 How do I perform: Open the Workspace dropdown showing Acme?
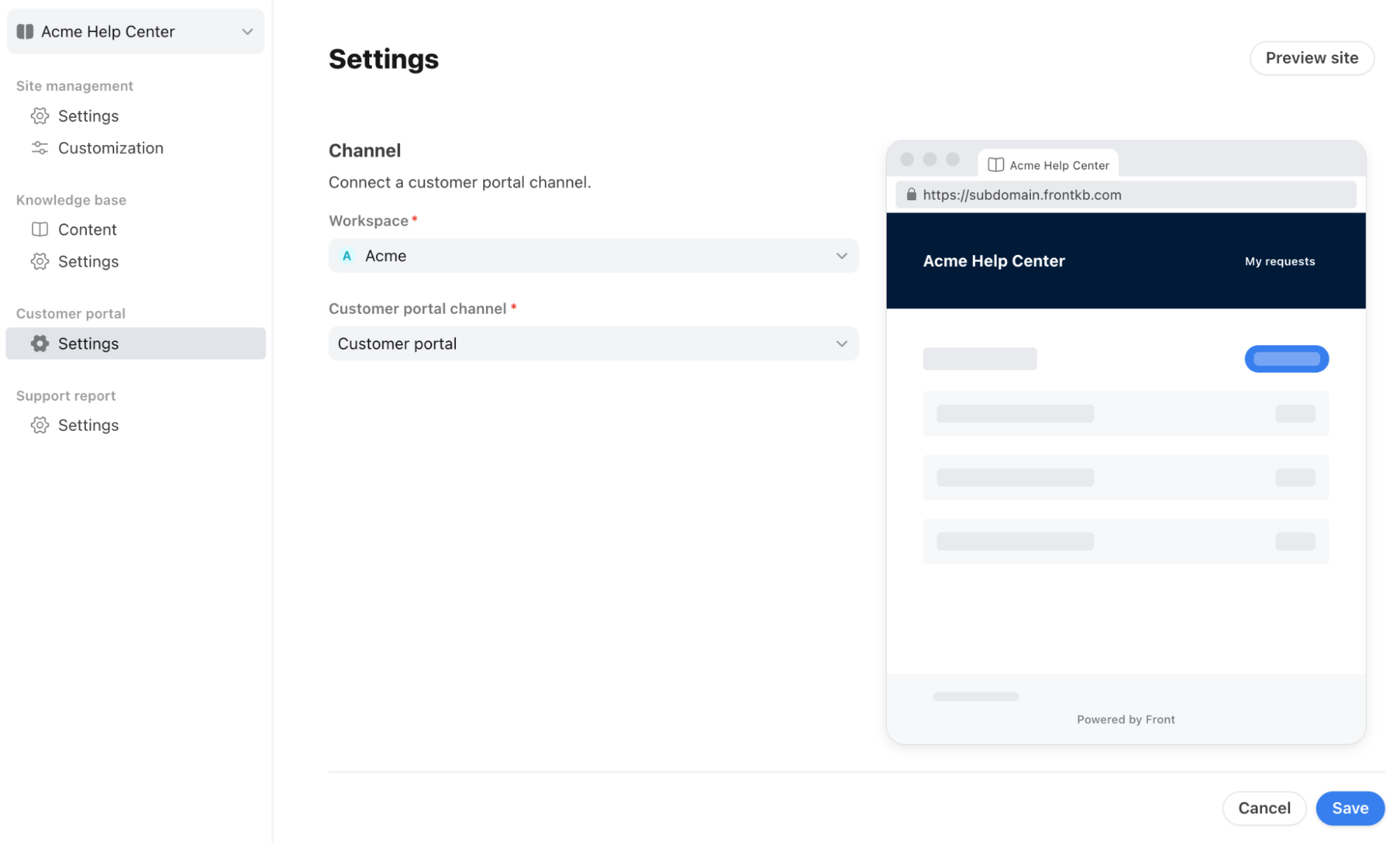[593, 256]
